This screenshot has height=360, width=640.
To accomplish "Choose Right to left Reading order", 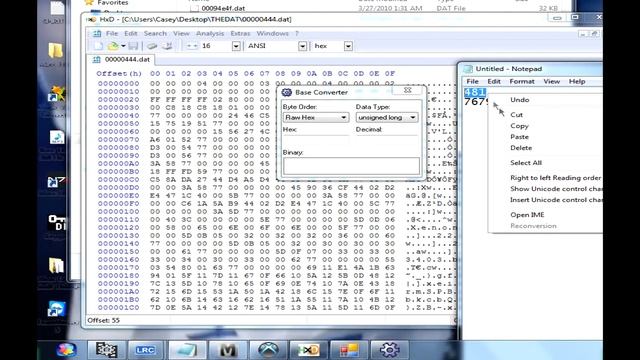I will coord(555,178).
